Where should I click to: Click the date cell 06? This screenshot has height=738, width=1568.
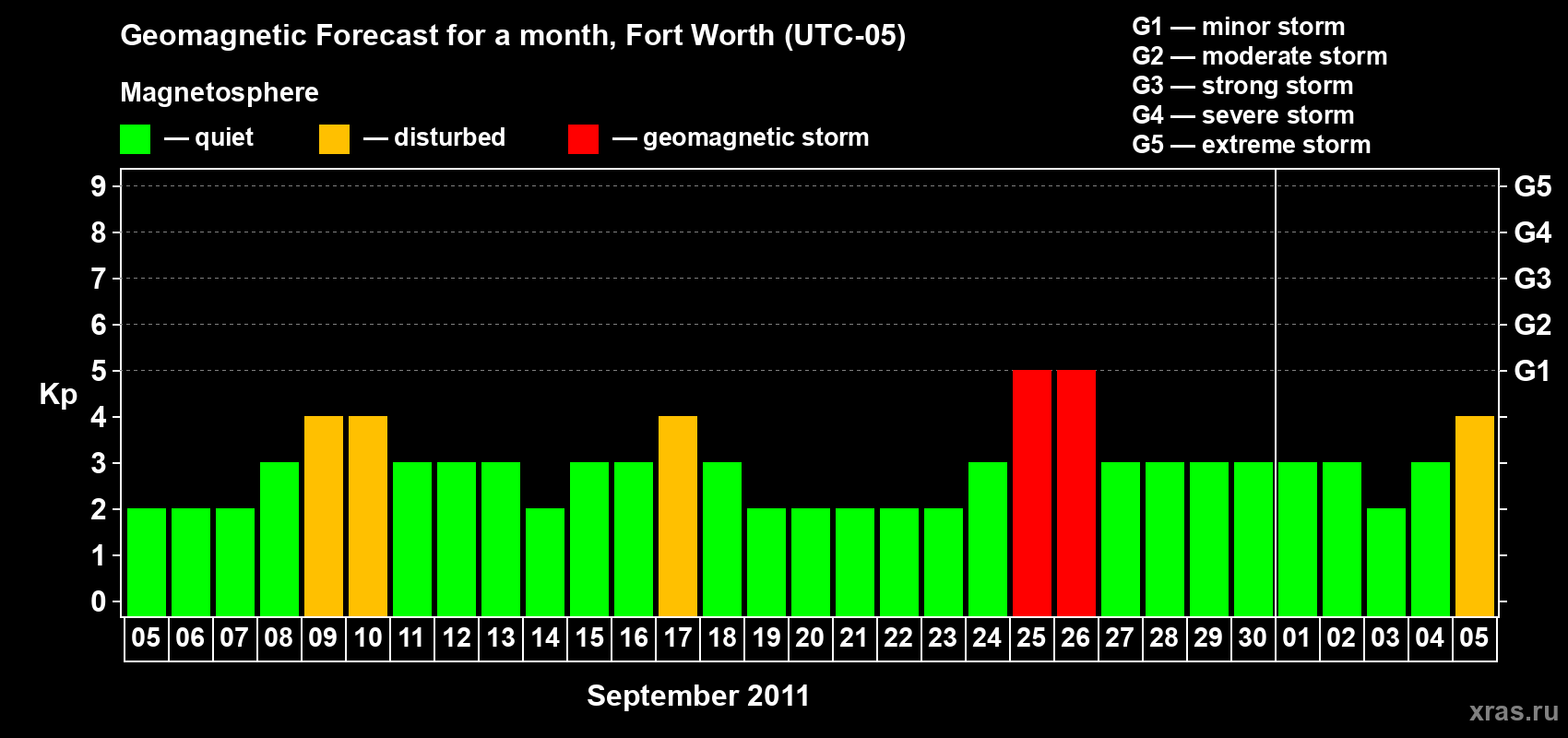[191, 638]
